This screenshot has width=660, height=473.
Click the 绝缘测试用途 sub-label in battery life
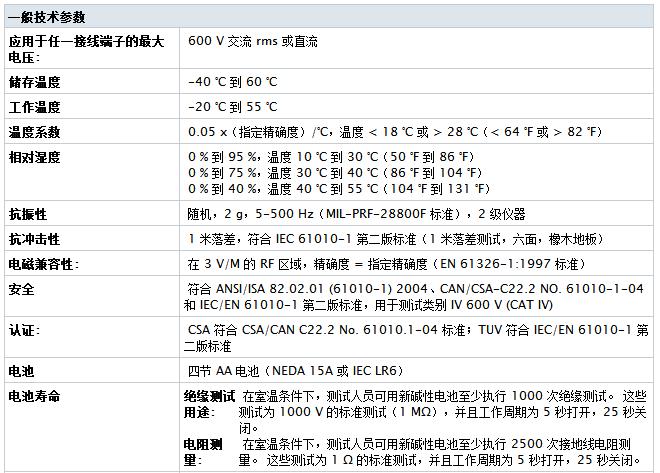pos(208,403)
